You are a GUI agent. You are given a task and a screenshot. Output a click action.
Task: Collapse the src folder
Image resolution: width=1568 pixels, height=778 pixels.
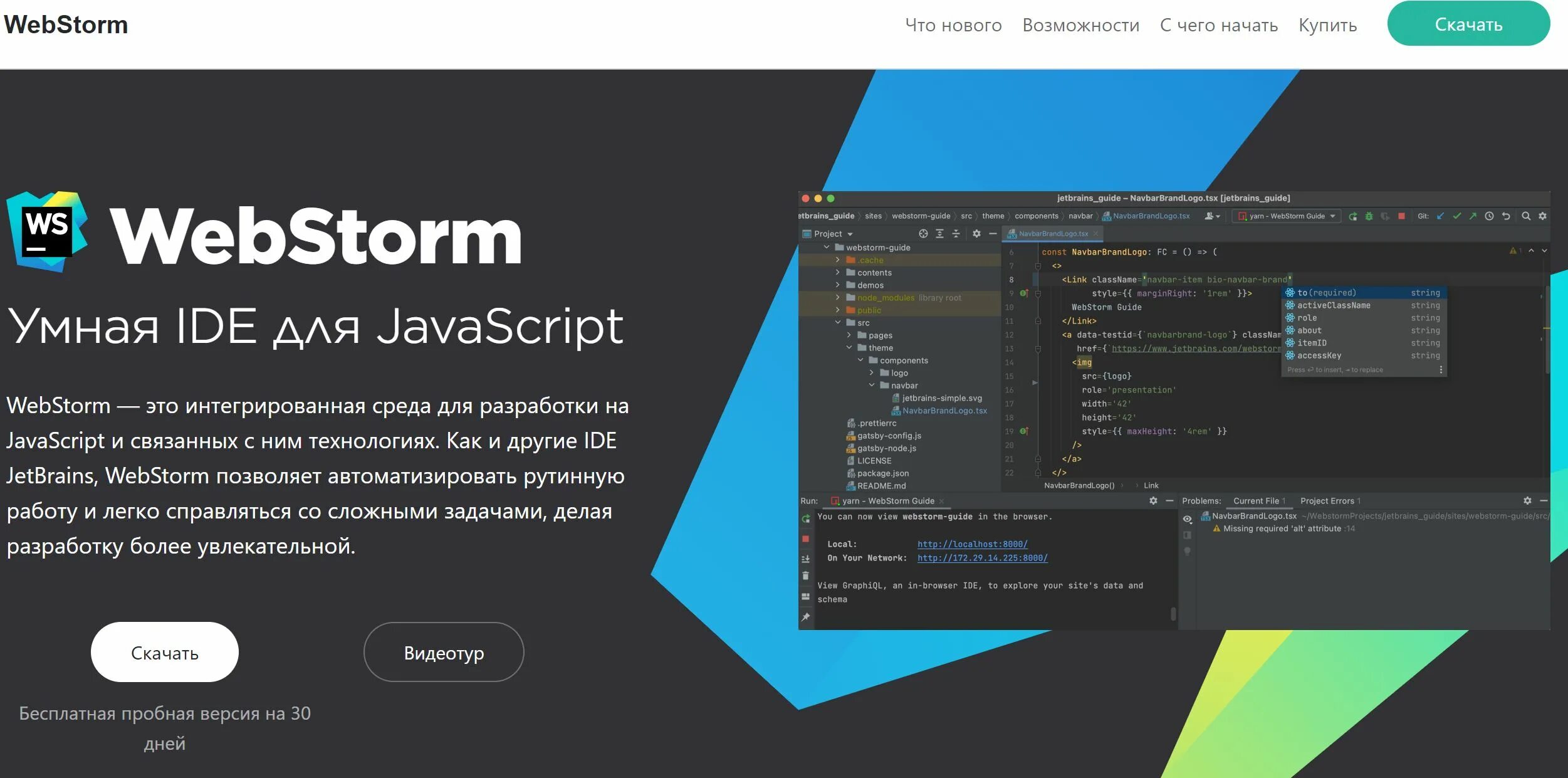coord(838,323)
